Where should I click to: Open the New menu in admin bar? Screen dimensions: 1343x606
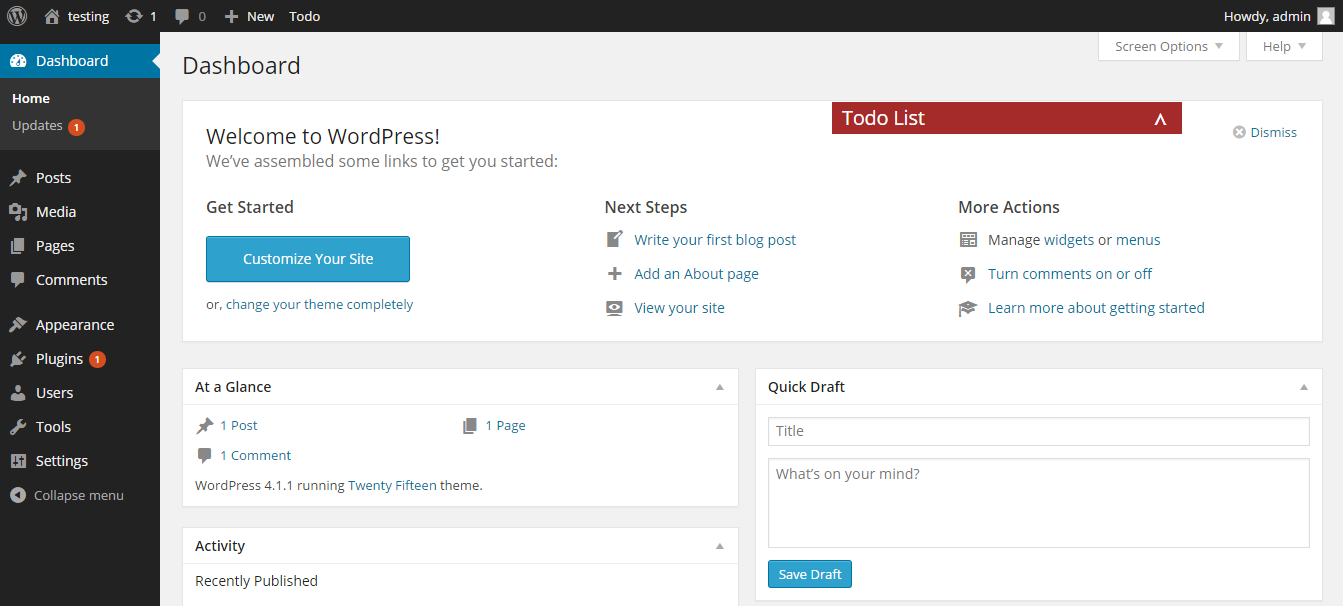[x=249, y=16]
